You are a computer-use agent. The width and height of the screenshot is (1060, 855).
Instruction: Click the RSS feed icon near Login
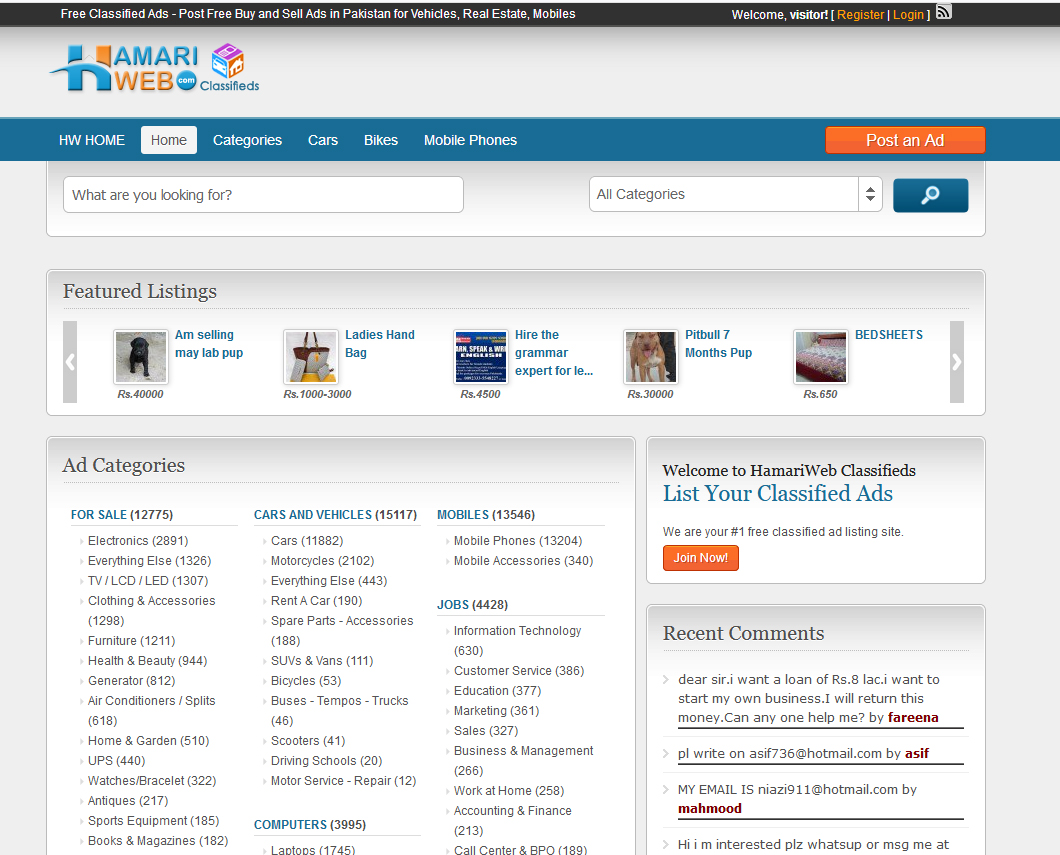(943, 12)
